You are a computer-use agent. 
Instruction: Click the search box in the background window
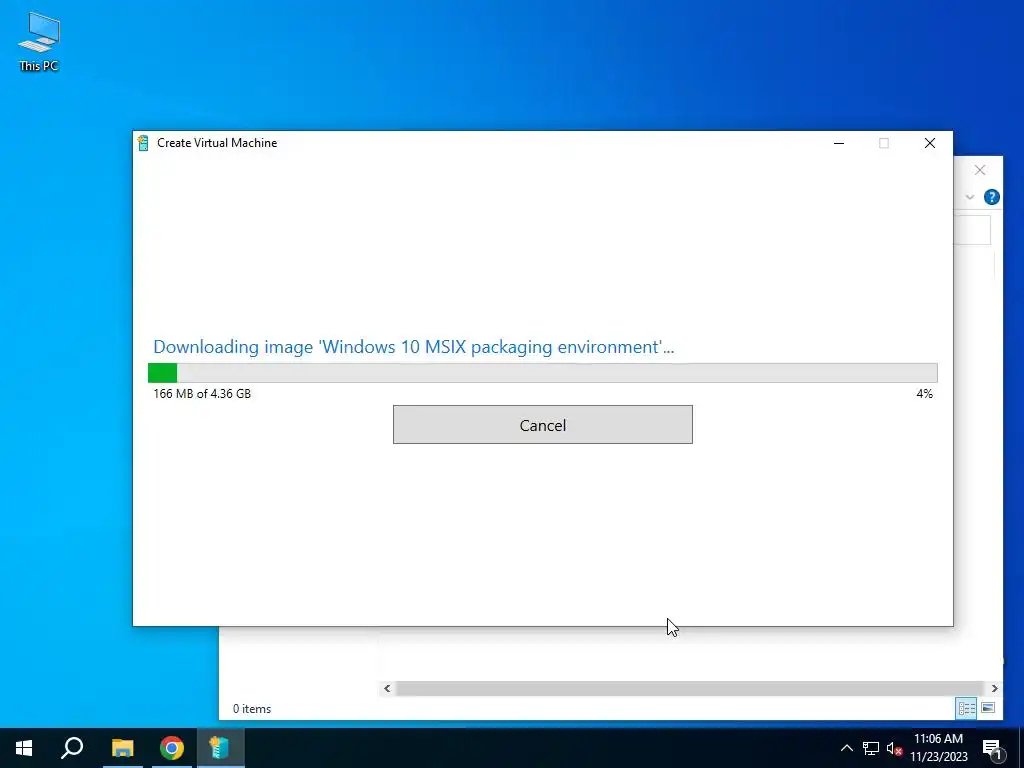point(972,231)
